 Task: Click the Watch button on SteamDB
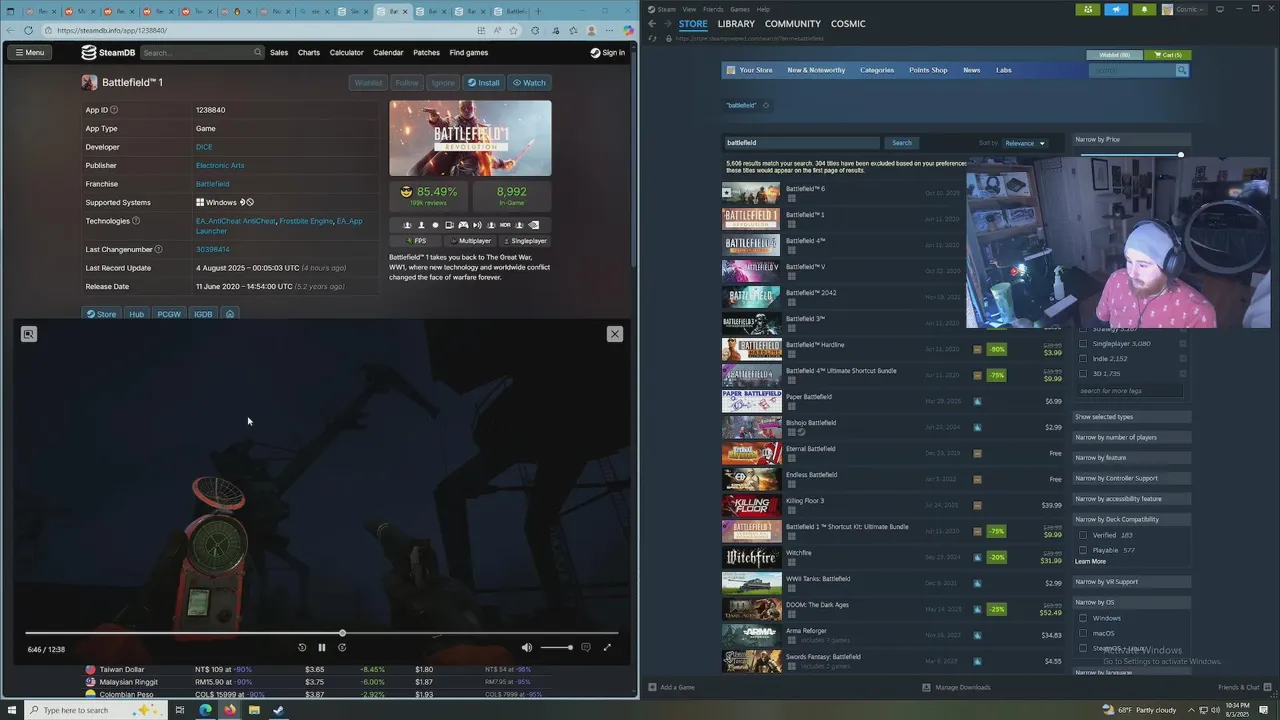pyautogui.click(x=529, y=83)
